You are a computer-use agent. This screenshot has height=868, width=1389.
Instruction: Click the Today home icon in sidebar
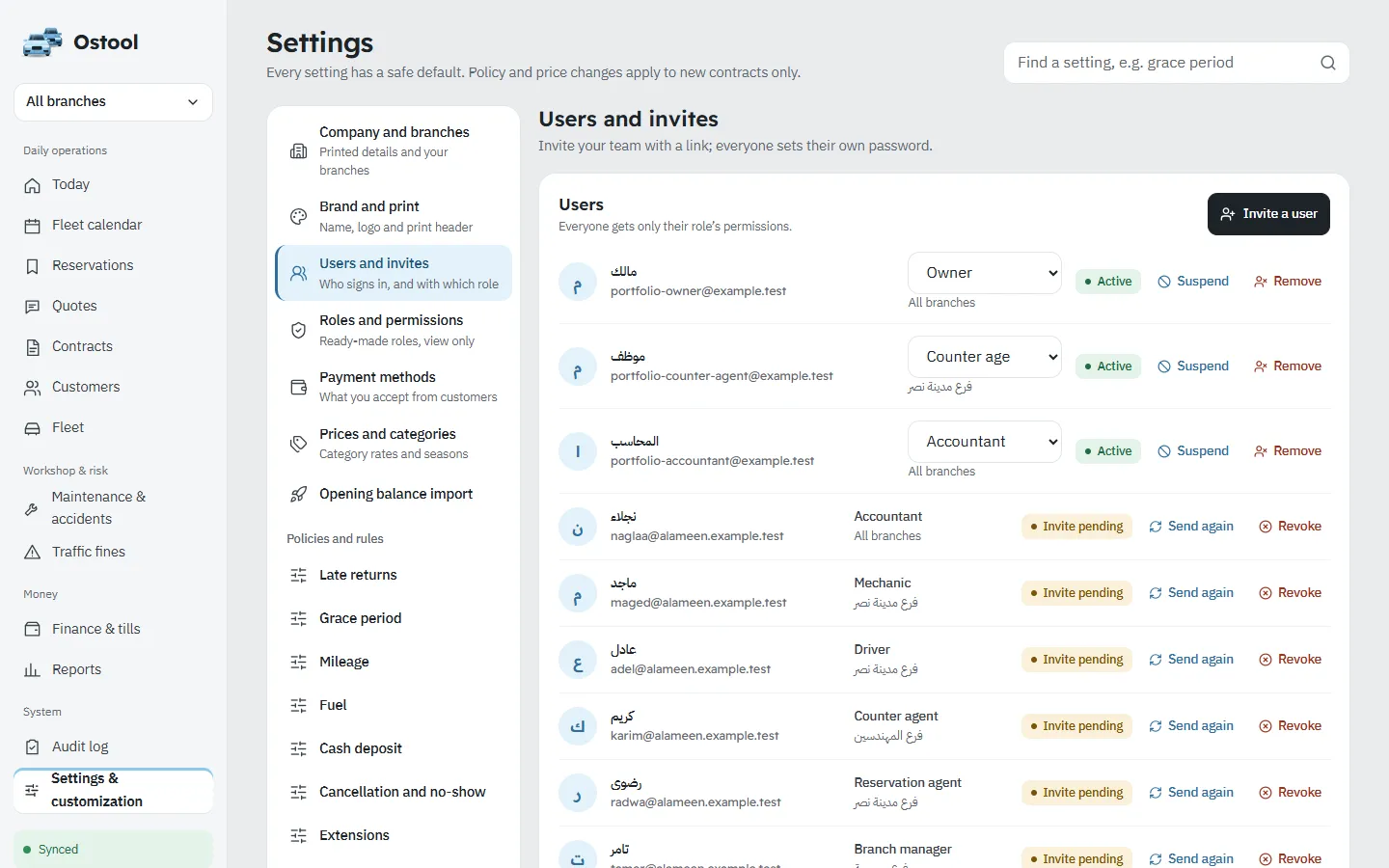[x=33, y=185]
